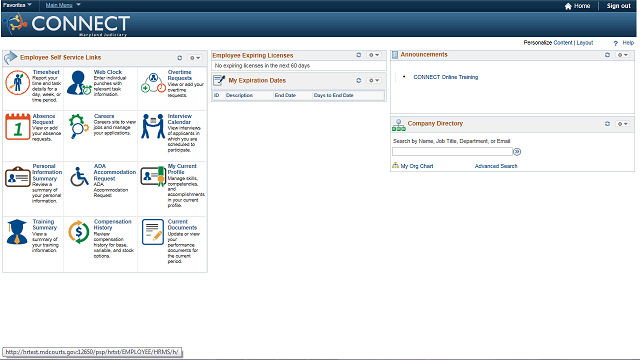Screen dimensions: 640x360
Task: Open the Careers link
Action: (x=104, y=116)
